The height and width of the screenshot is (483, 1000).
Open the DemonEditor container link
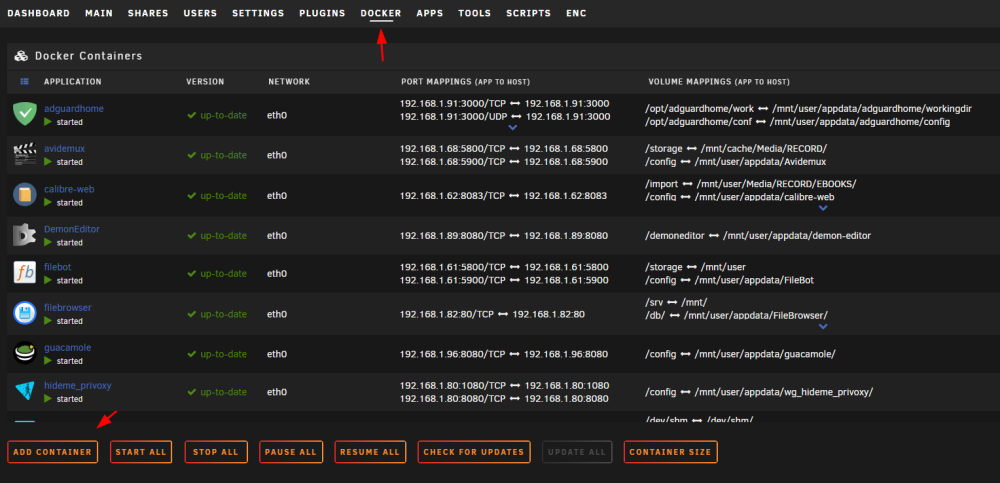pos(72,229)
